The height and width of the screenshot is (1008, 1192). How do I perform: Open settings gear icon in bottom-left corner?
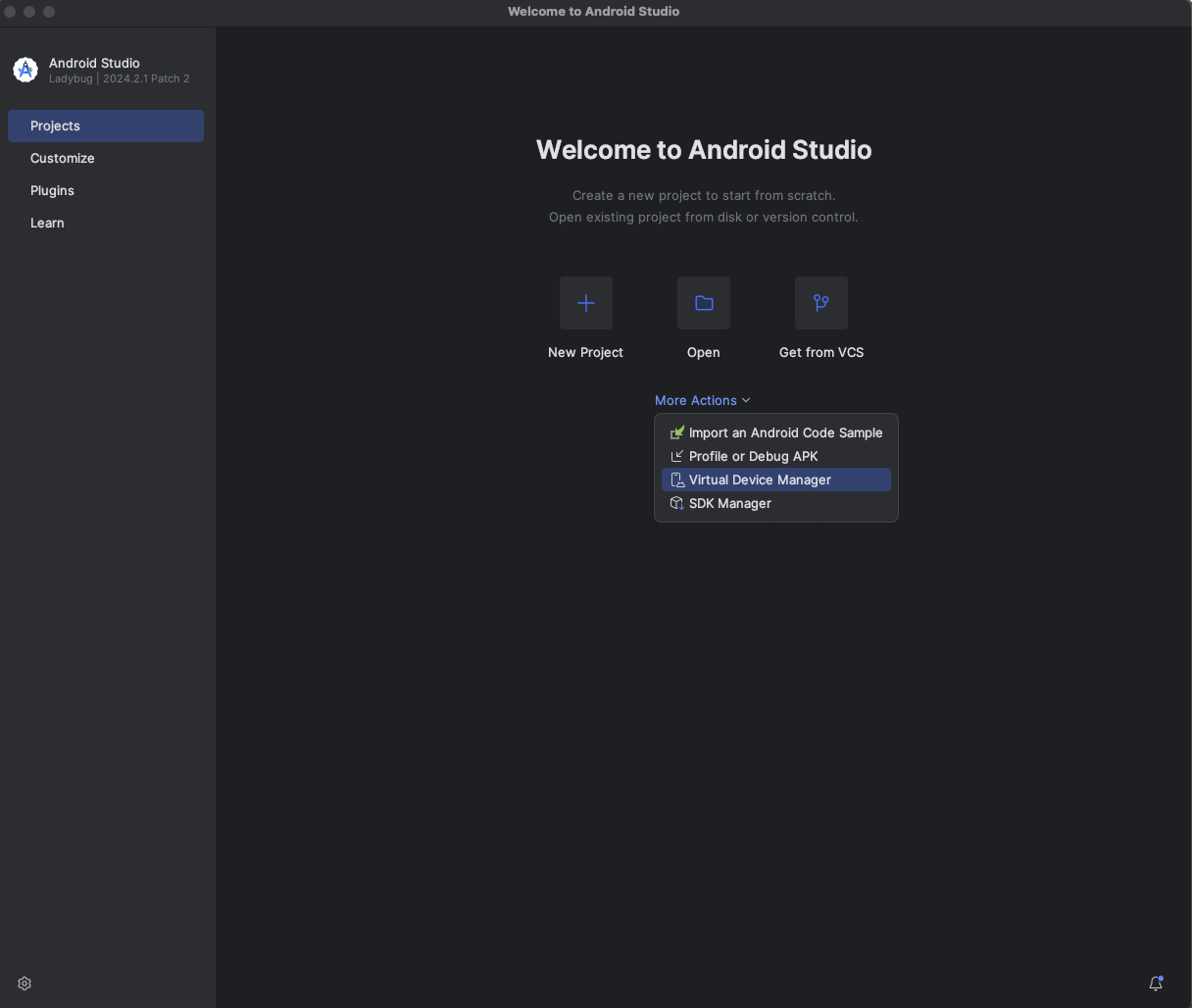click(x=25, y=983)
